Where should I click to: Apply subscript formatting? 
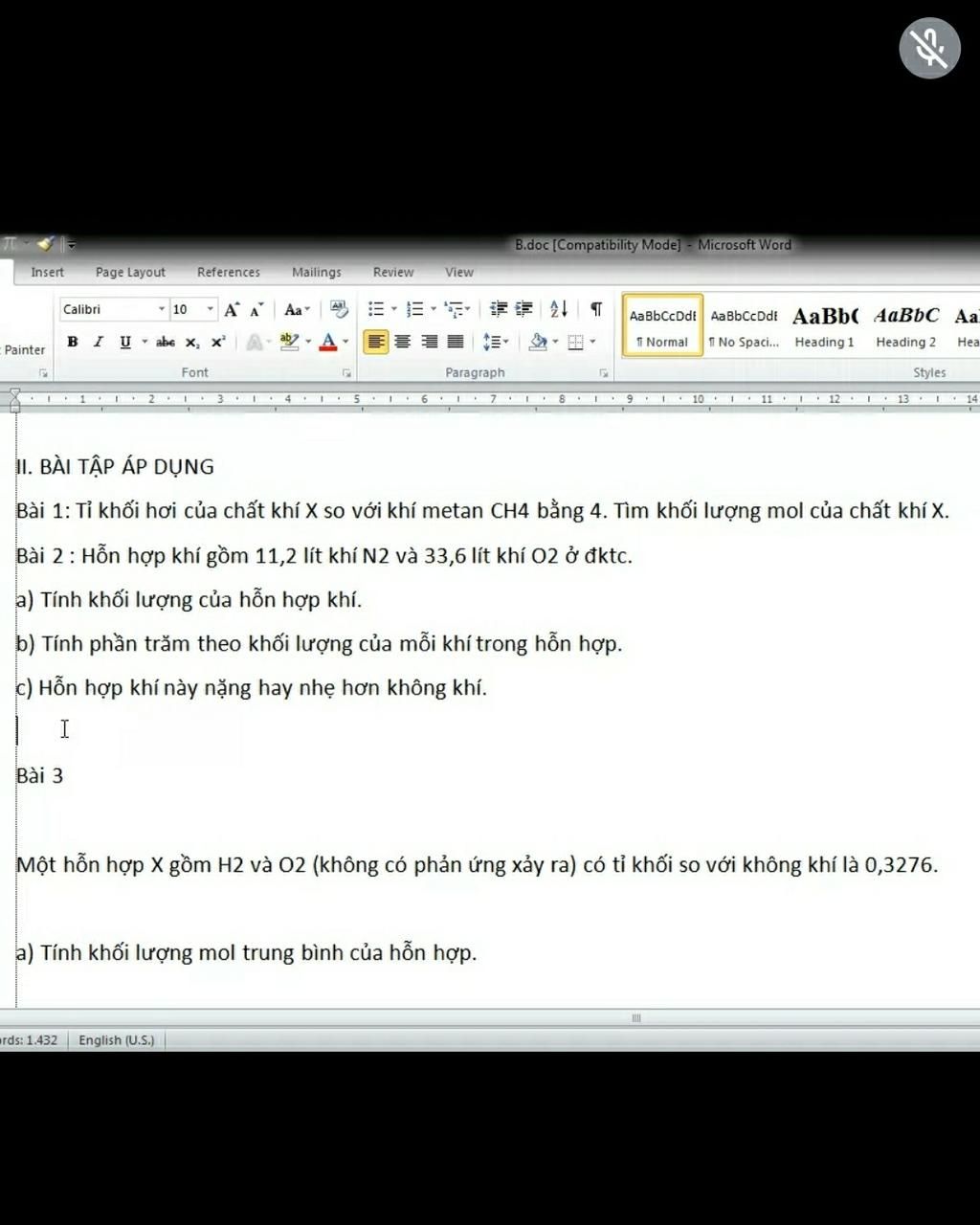point(192,342)
